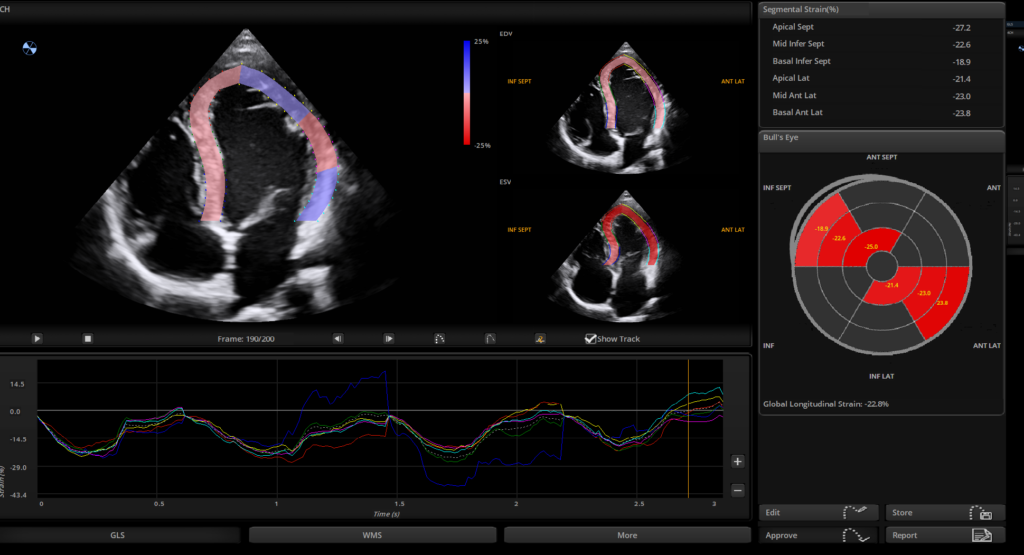The image size is (1024, 555).
Task: Approve the strain tracing
Action: [818, 535]
